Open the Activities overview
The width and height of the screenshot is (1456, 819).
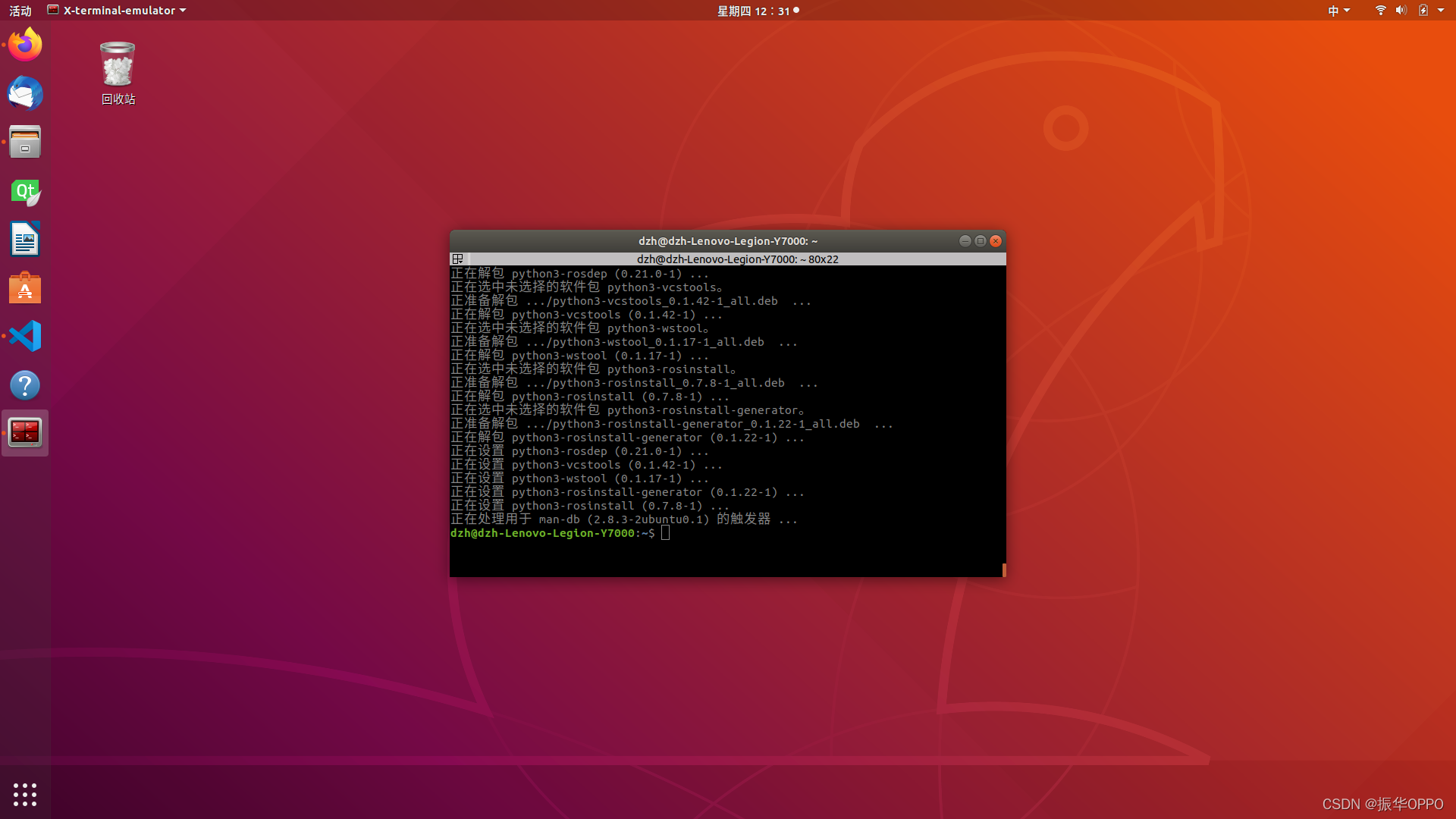[20, 11]
